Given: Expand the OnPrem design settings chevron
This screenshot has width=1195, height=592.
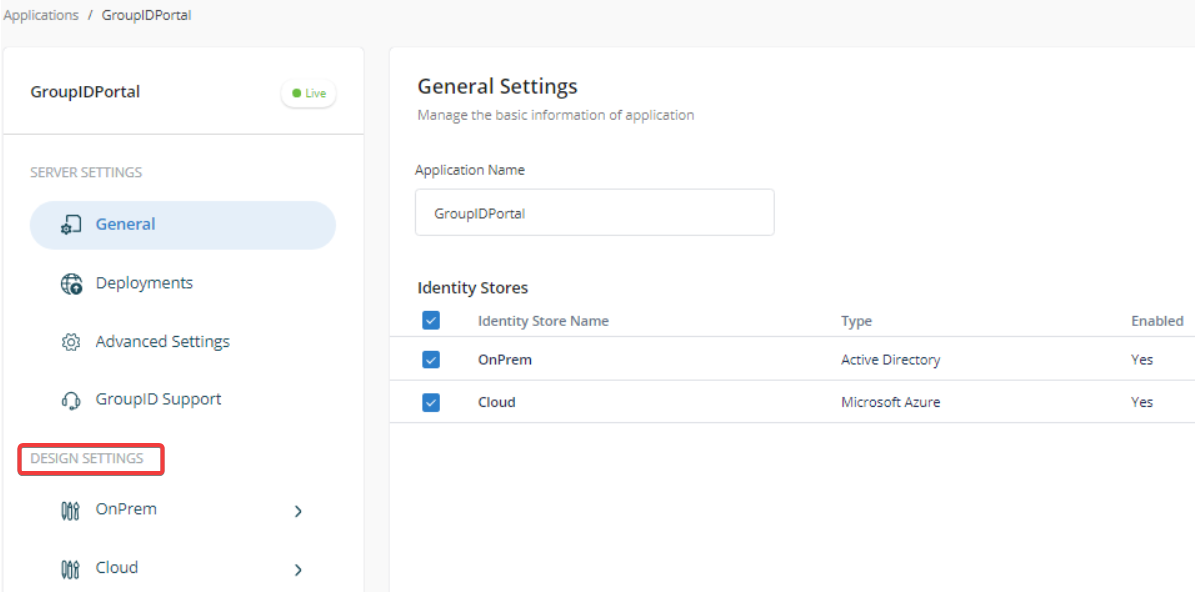Looking at the screenshot, I should click(298, 512).
